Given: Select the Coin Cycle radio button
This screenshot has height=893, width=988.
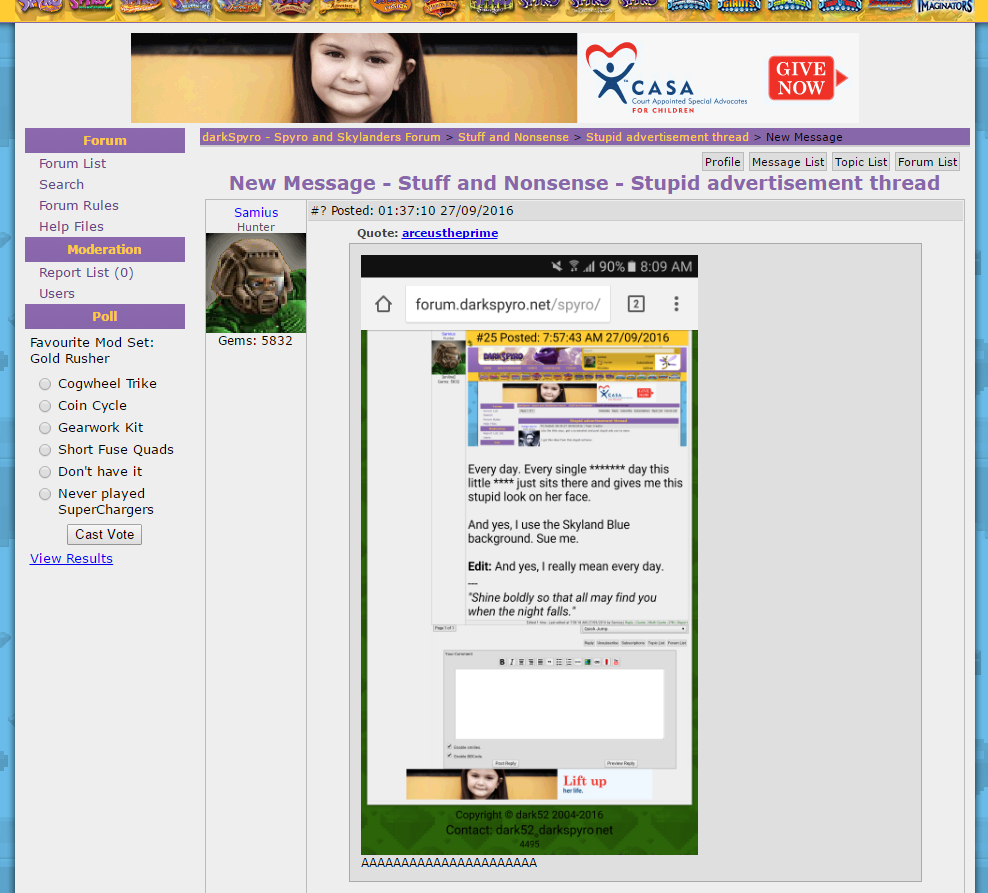Looking at the screenshot, I should tap(45, 406).
